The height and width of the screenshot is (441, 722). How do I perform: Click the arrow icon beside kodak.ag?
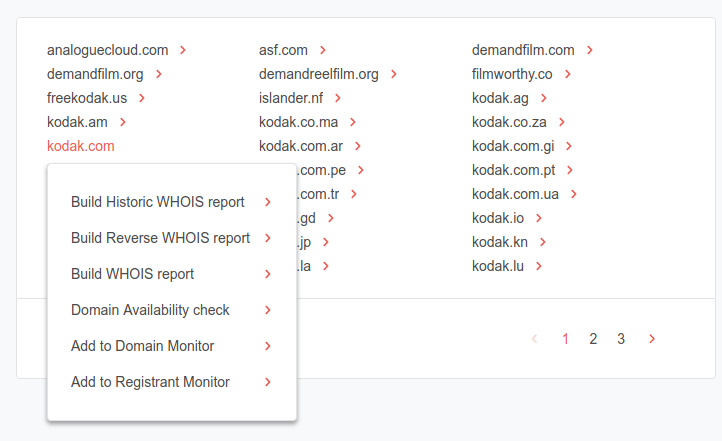544,98
